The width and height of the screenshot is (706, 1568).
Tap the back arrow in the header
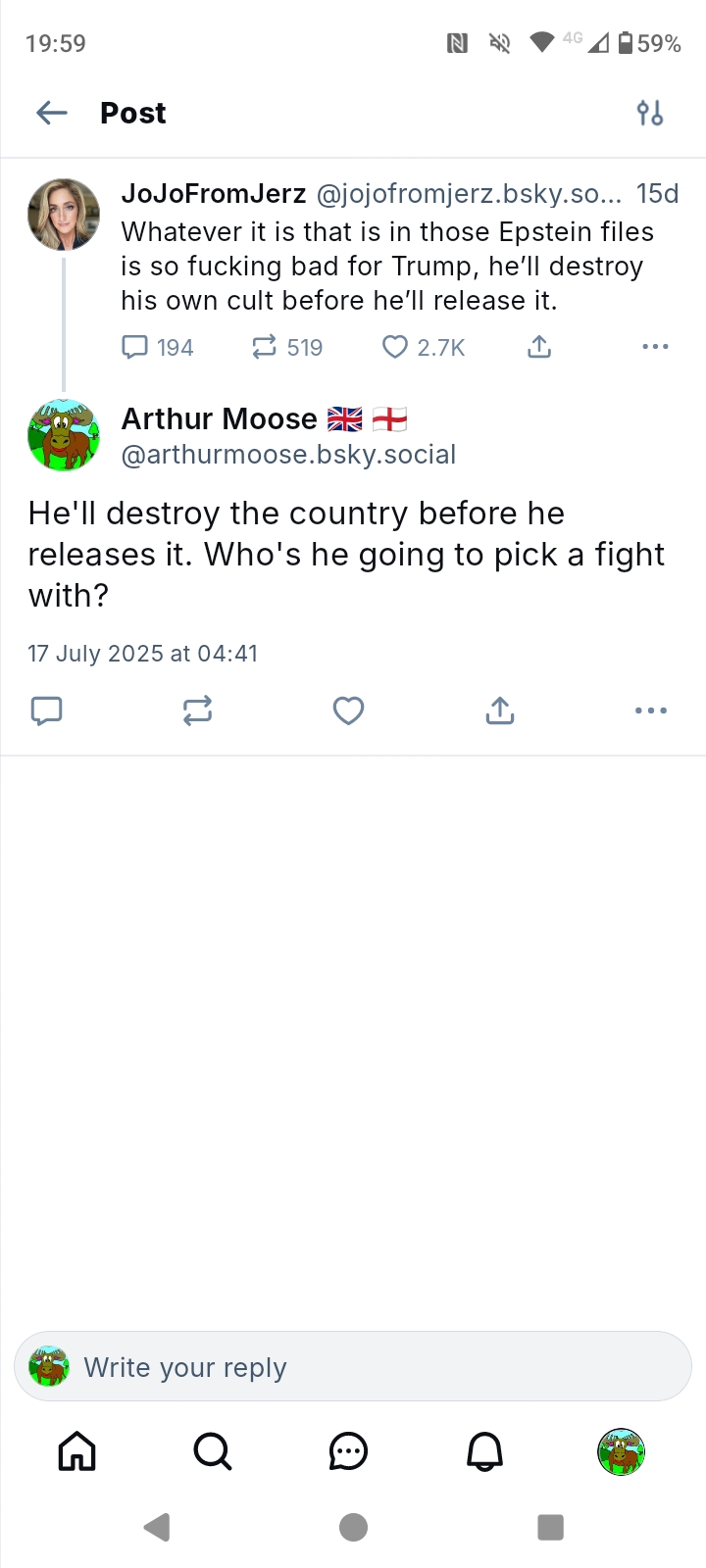pos(52,114)
